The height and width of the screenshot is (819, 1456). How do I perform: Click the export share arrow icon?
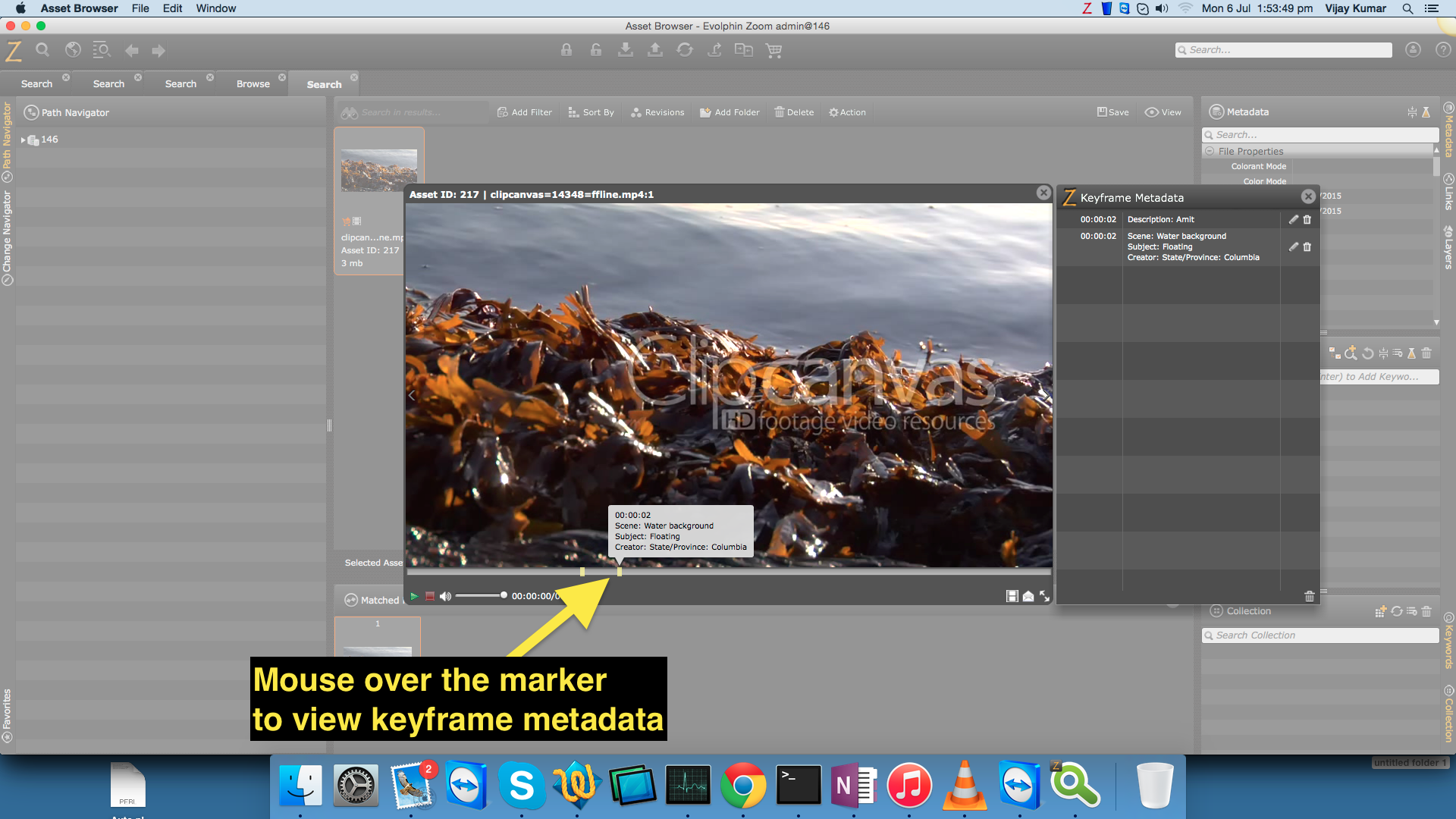(x=714, y=50)
